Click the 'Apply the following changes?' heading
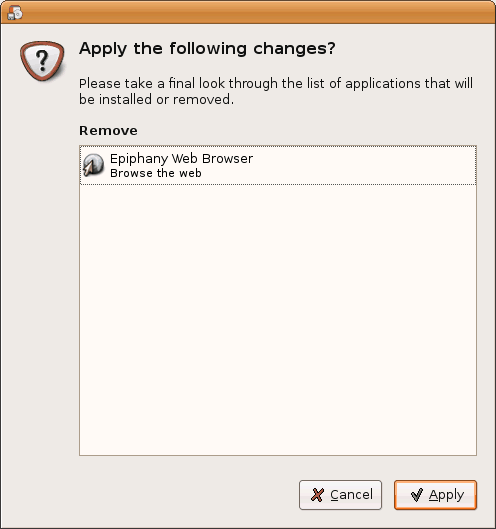The width and height of the screenshot is (496, 529). click(207, 49)
